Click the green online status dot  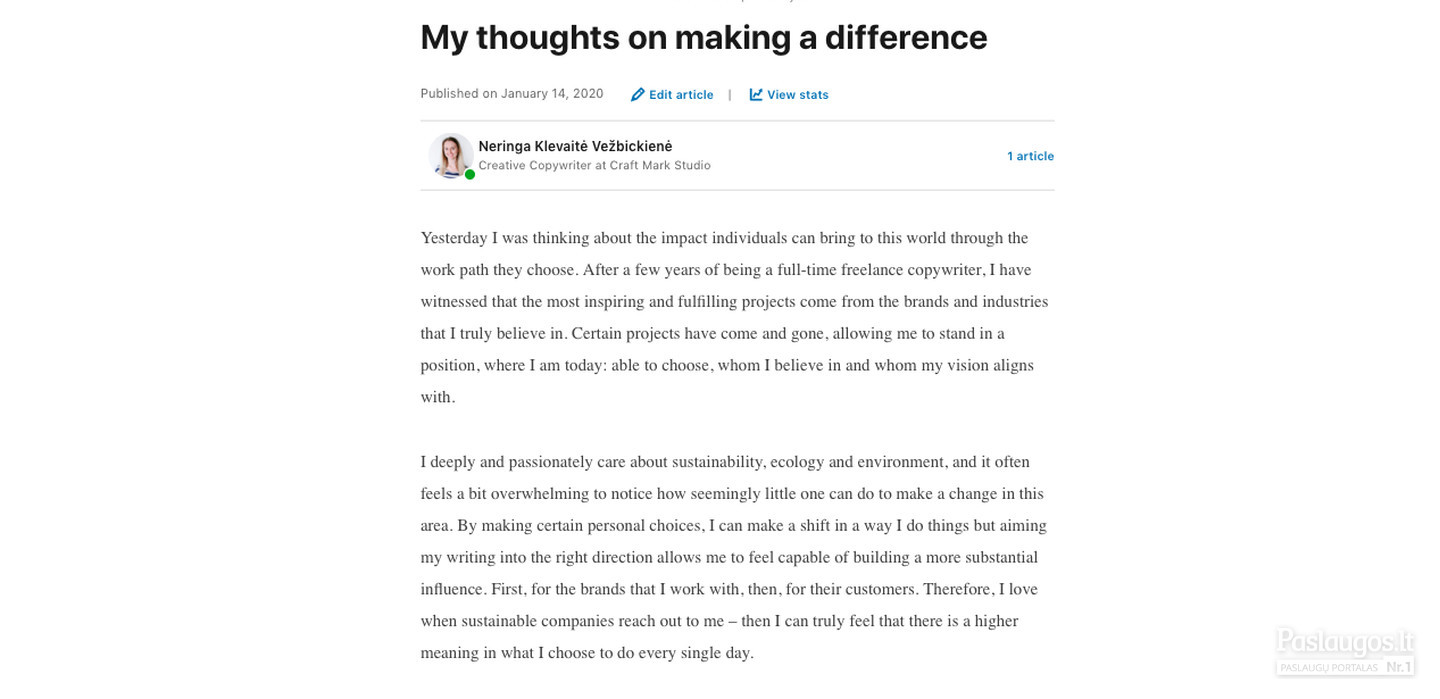[x=470, y=174]
